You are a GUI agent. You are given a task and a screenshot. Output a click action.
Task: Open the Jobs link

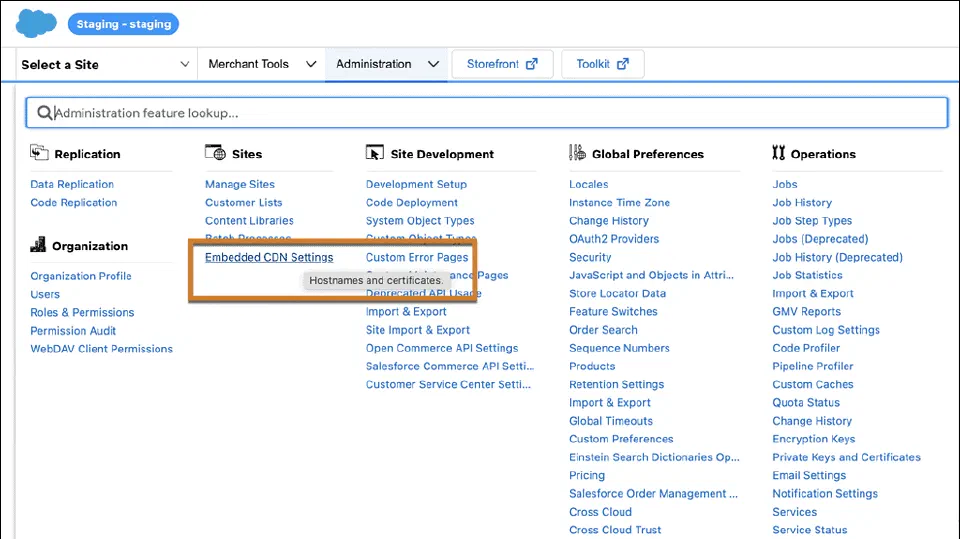[785, 184]
